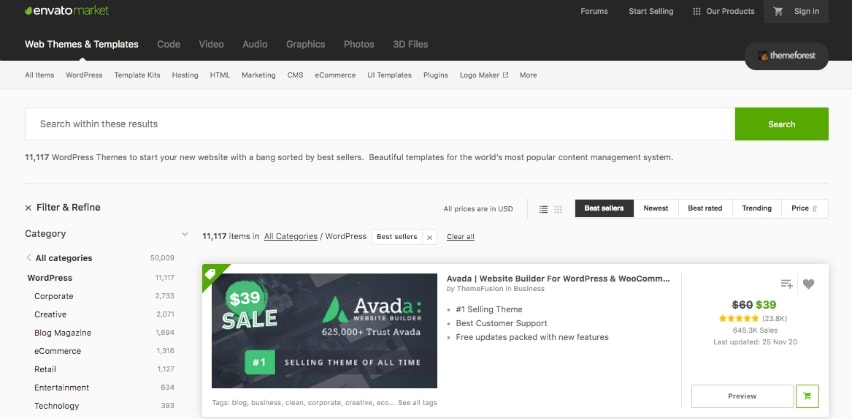The width and height of the screenshot is (852, 419).
Task: Open Logo Maker external link
Action: pyautogui.click(x=484, y=75)
